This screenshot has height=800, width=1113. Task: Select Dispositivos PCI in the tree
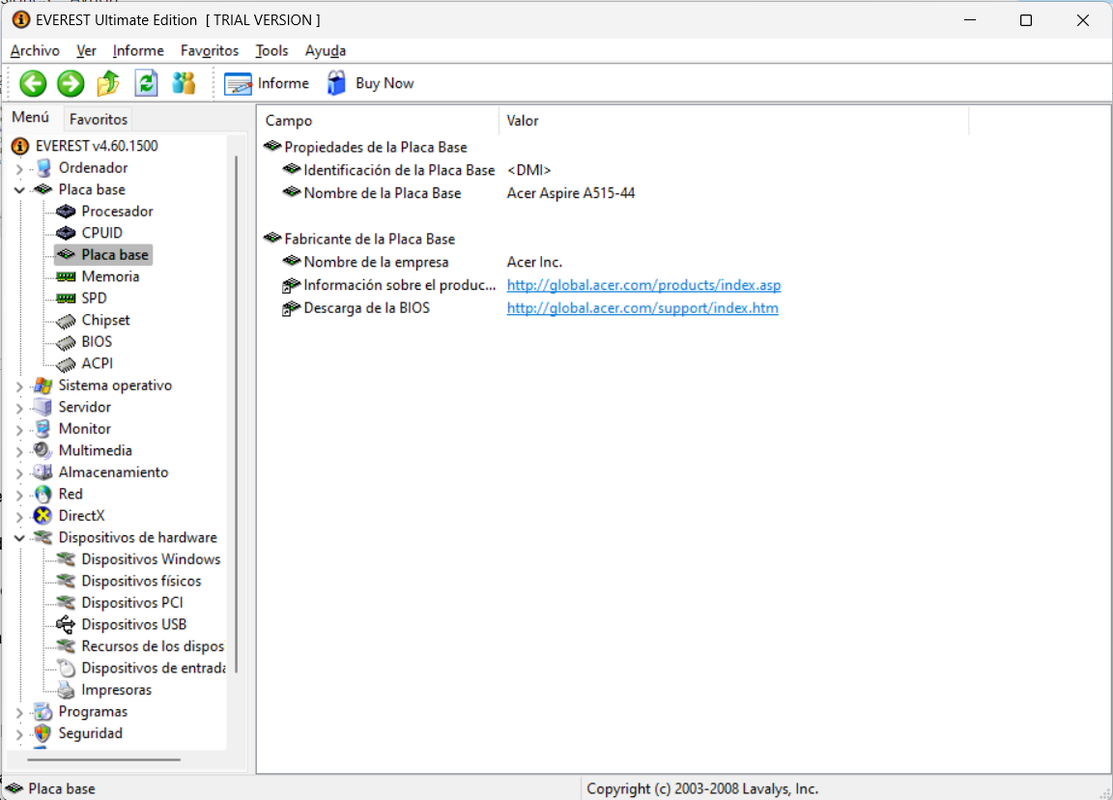[x=132, y=603]
